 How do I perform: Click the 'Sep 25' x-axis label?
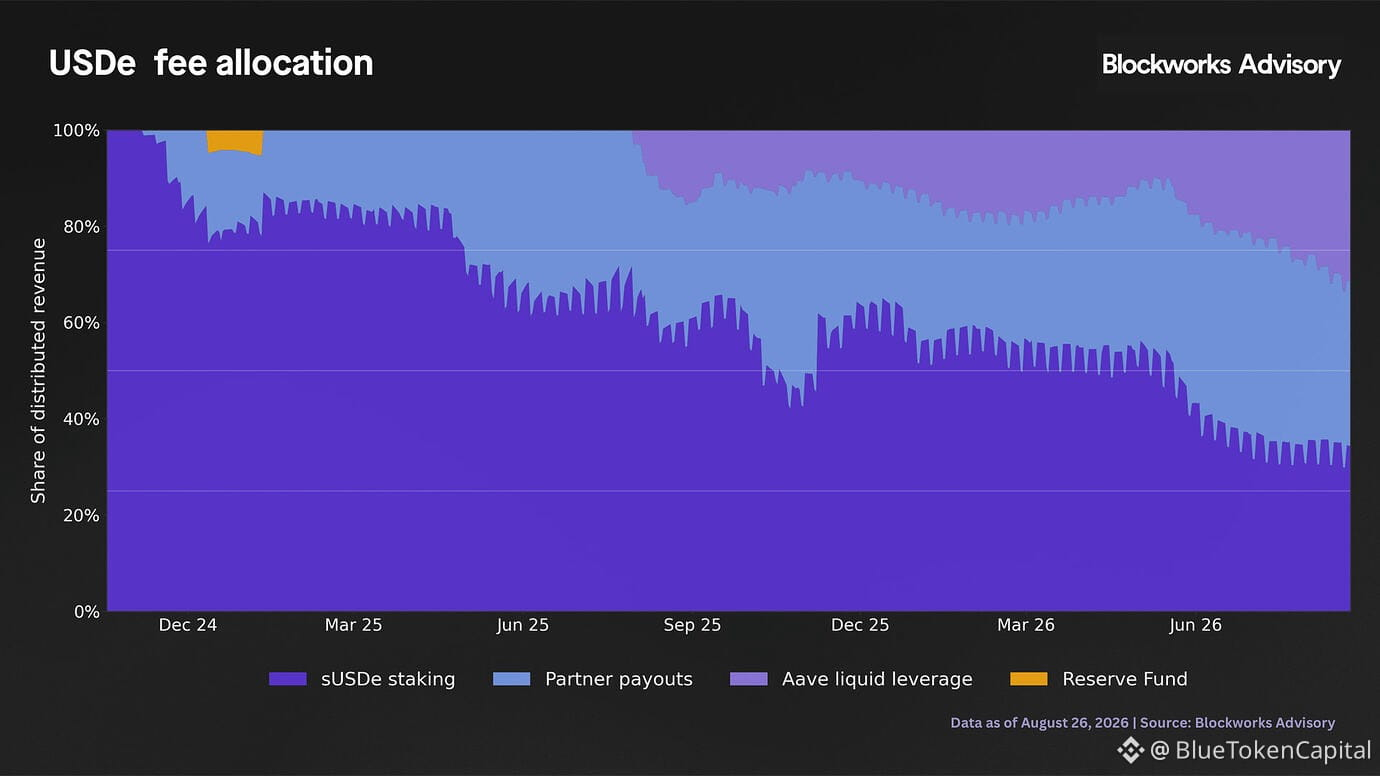click(x=692, y=625)
